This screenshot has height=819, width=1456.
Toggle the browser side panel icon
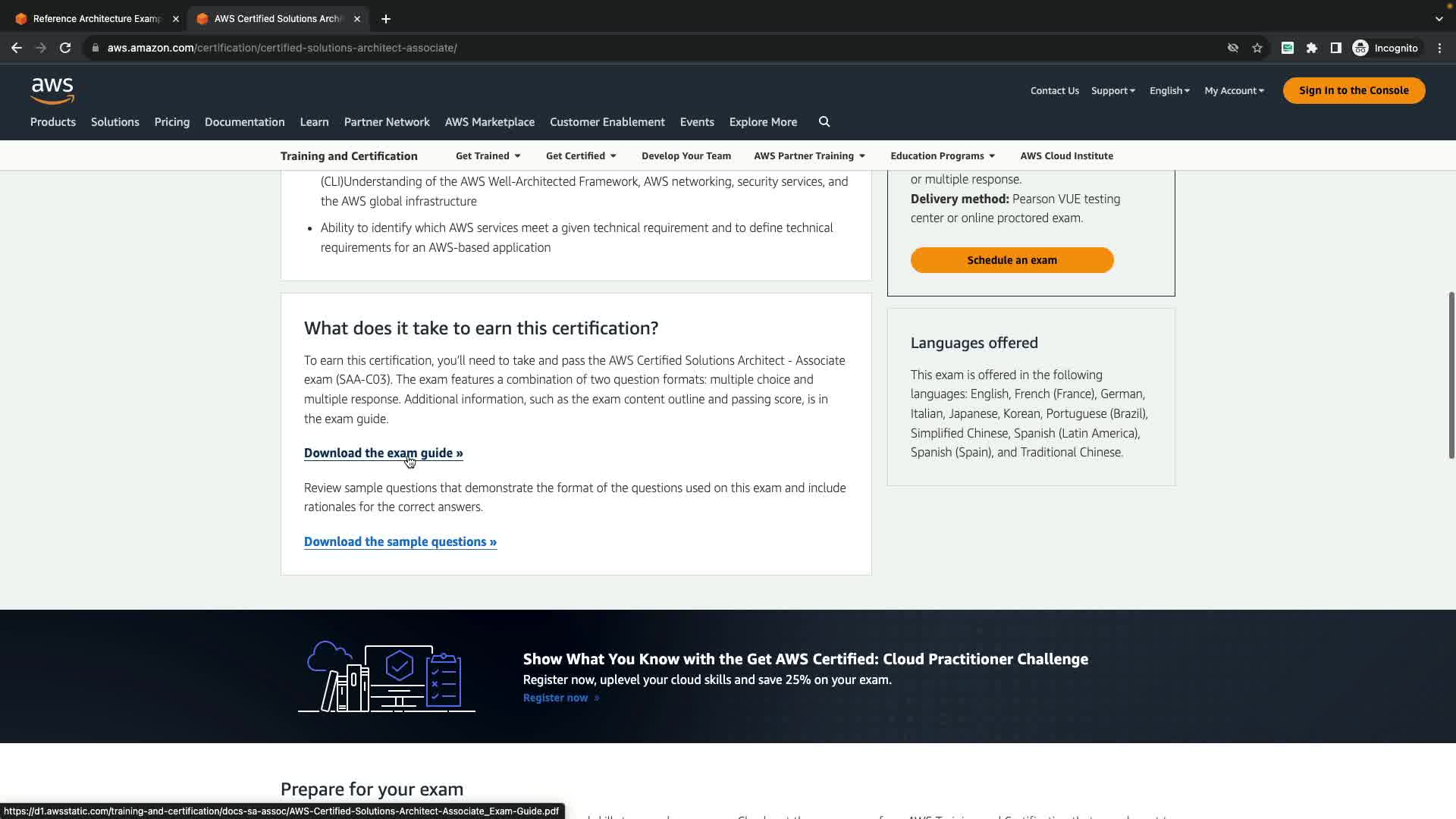click(x=1336, y=48)
